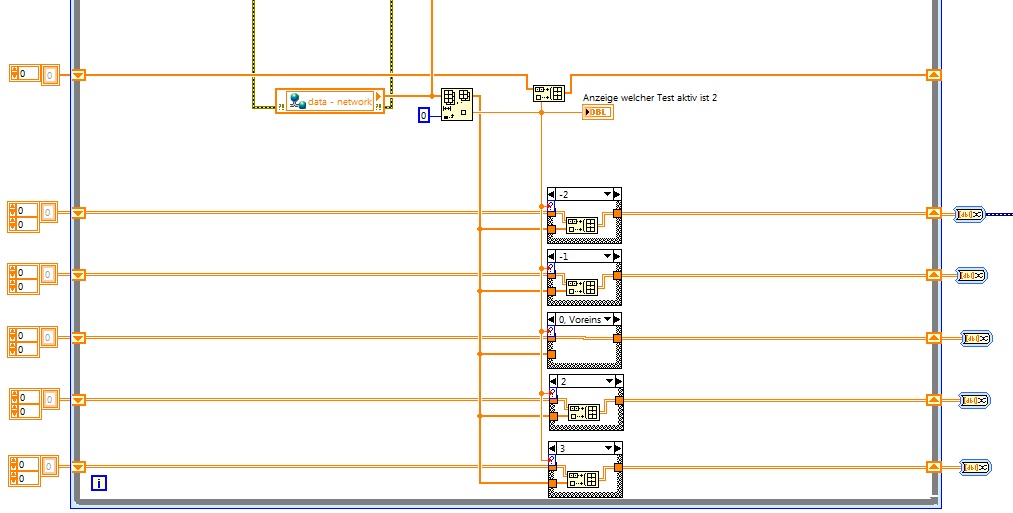This screenshot has height=513, width=1013.
Task: Go to next case on 0, Voreins structure
Action: click(x=617, y=319)
